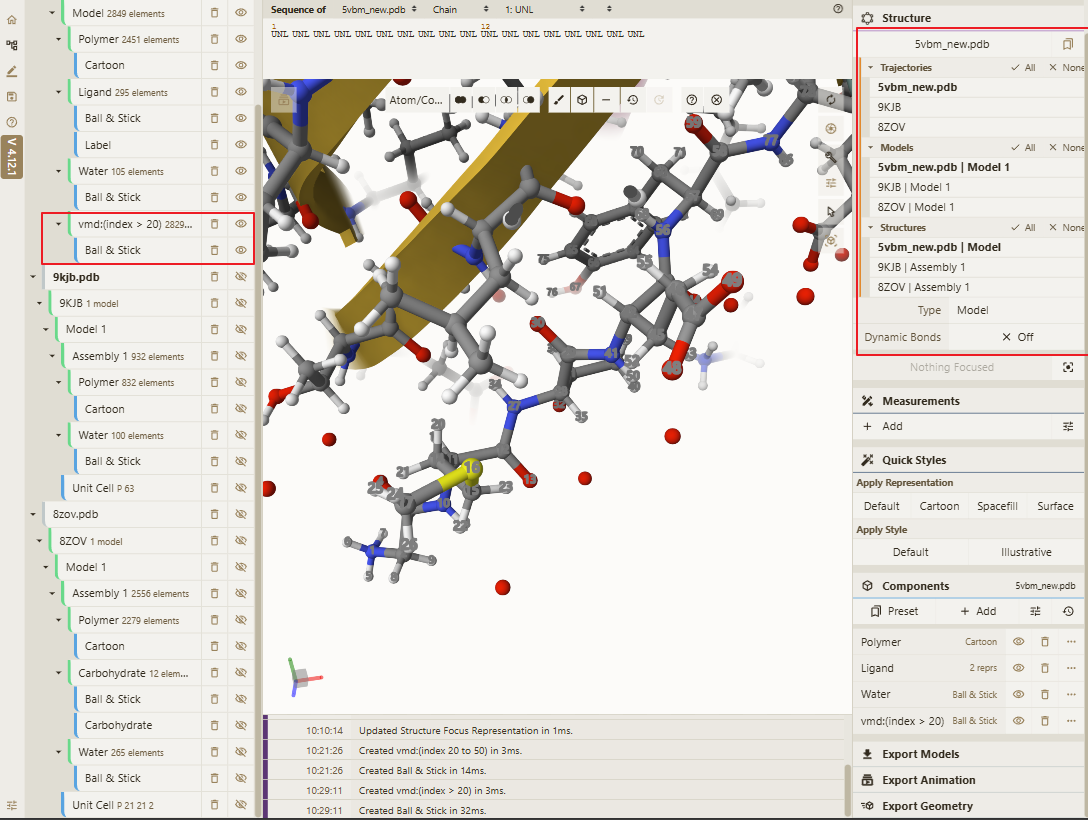This screenshot has height=820, width=1088.
Task: Show the 9kjb.pdb structure
Action: point(241,277)
